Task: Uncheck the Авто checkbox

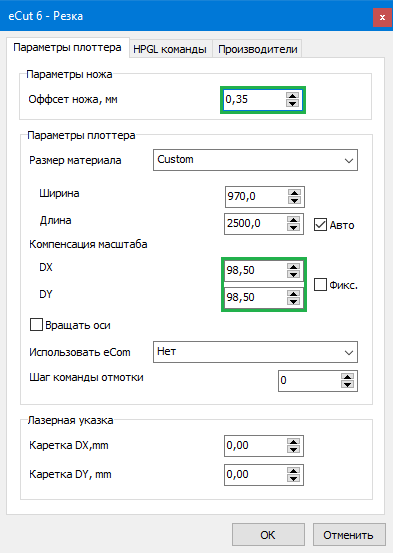Action: coord(320,225)
